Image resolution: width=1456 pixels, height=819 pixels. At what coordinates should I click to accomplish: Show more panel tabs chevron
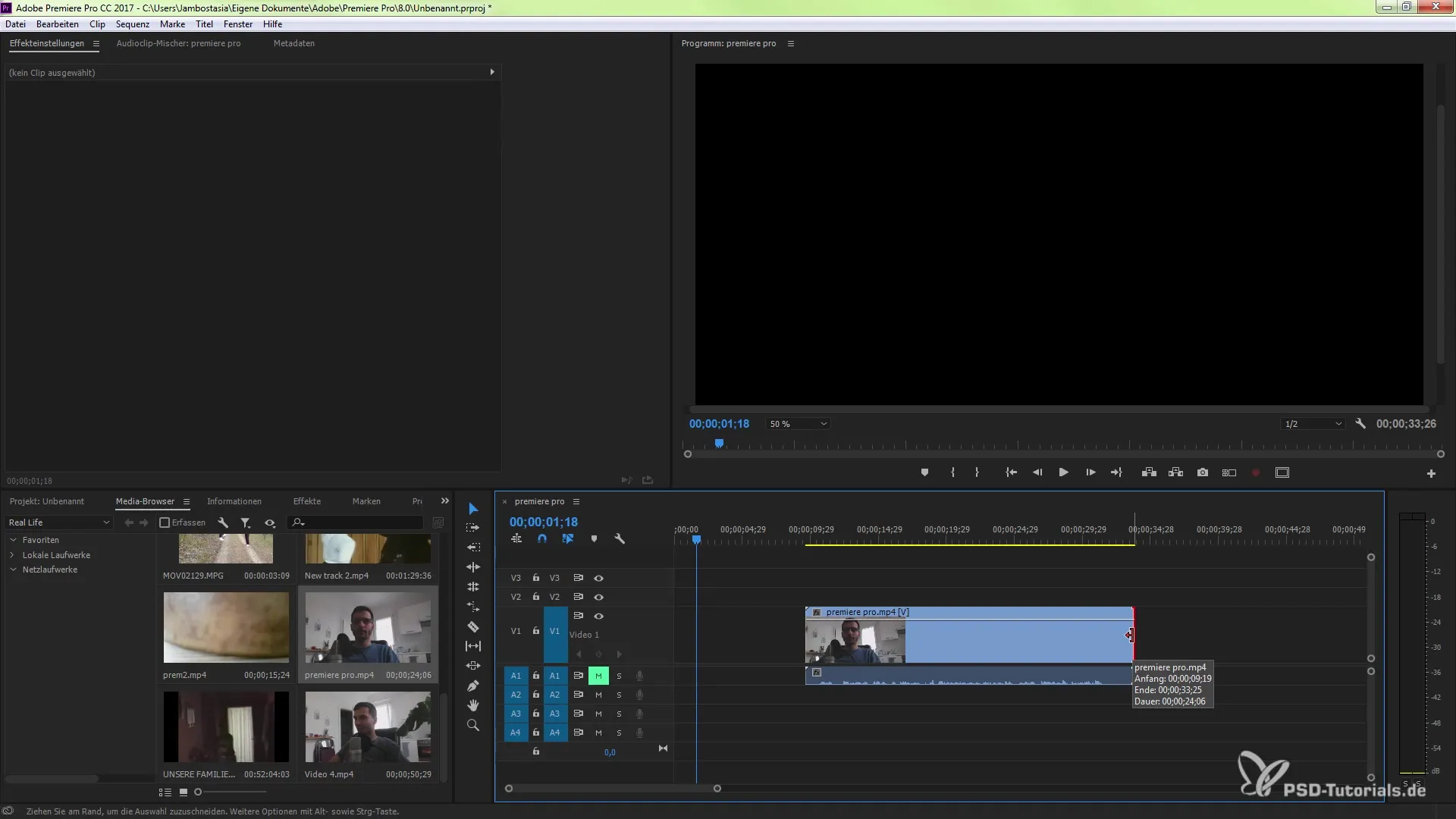coord(445,501)
